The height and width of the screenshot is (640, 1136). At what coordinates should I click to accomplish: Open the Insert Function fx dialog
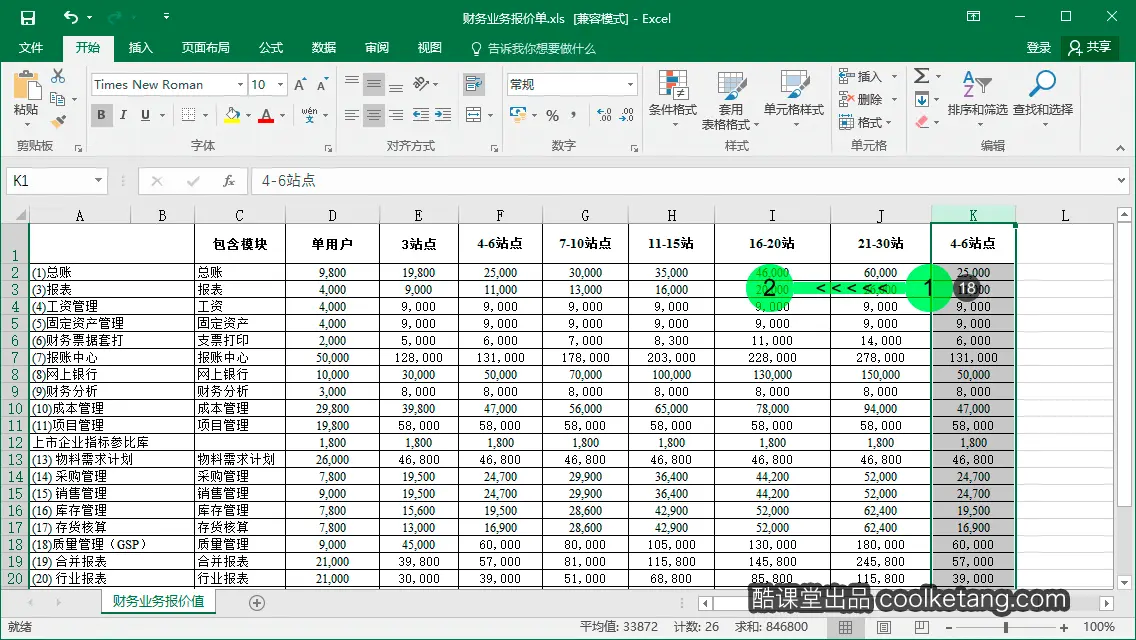[x=229, y=180]
